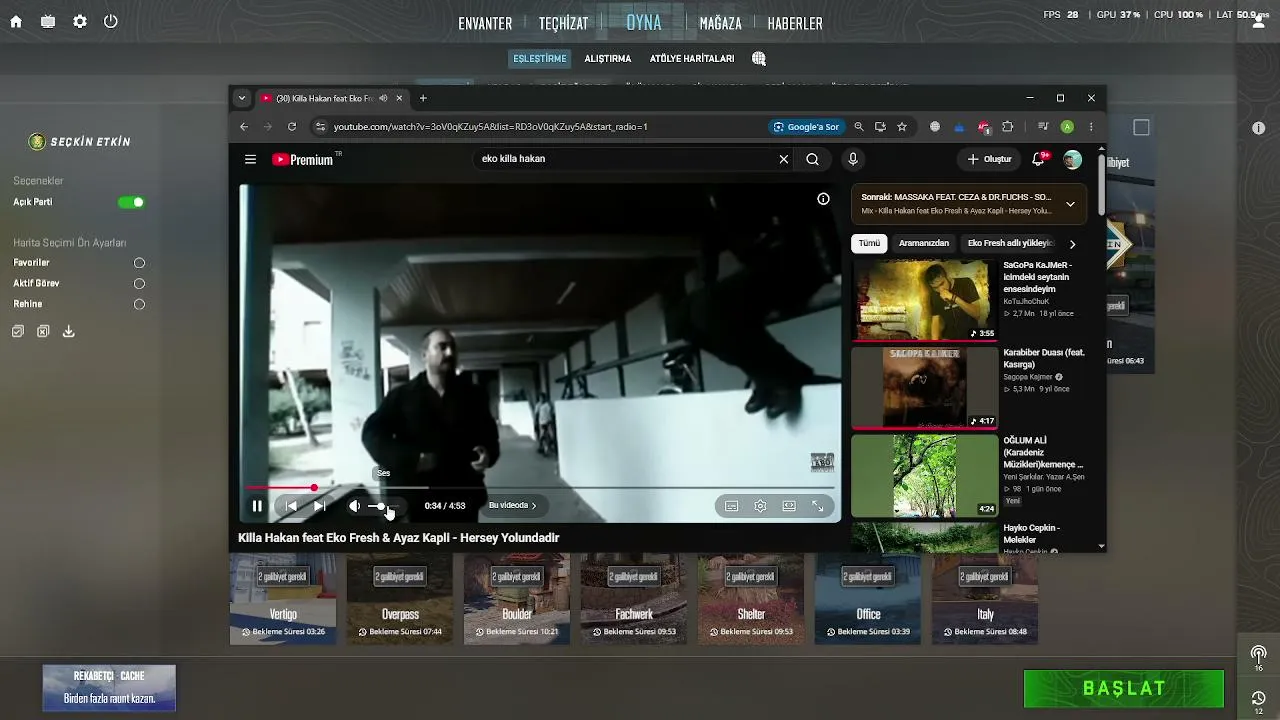Expand the Sonraki playlist panel chevron

[1070, 204]
